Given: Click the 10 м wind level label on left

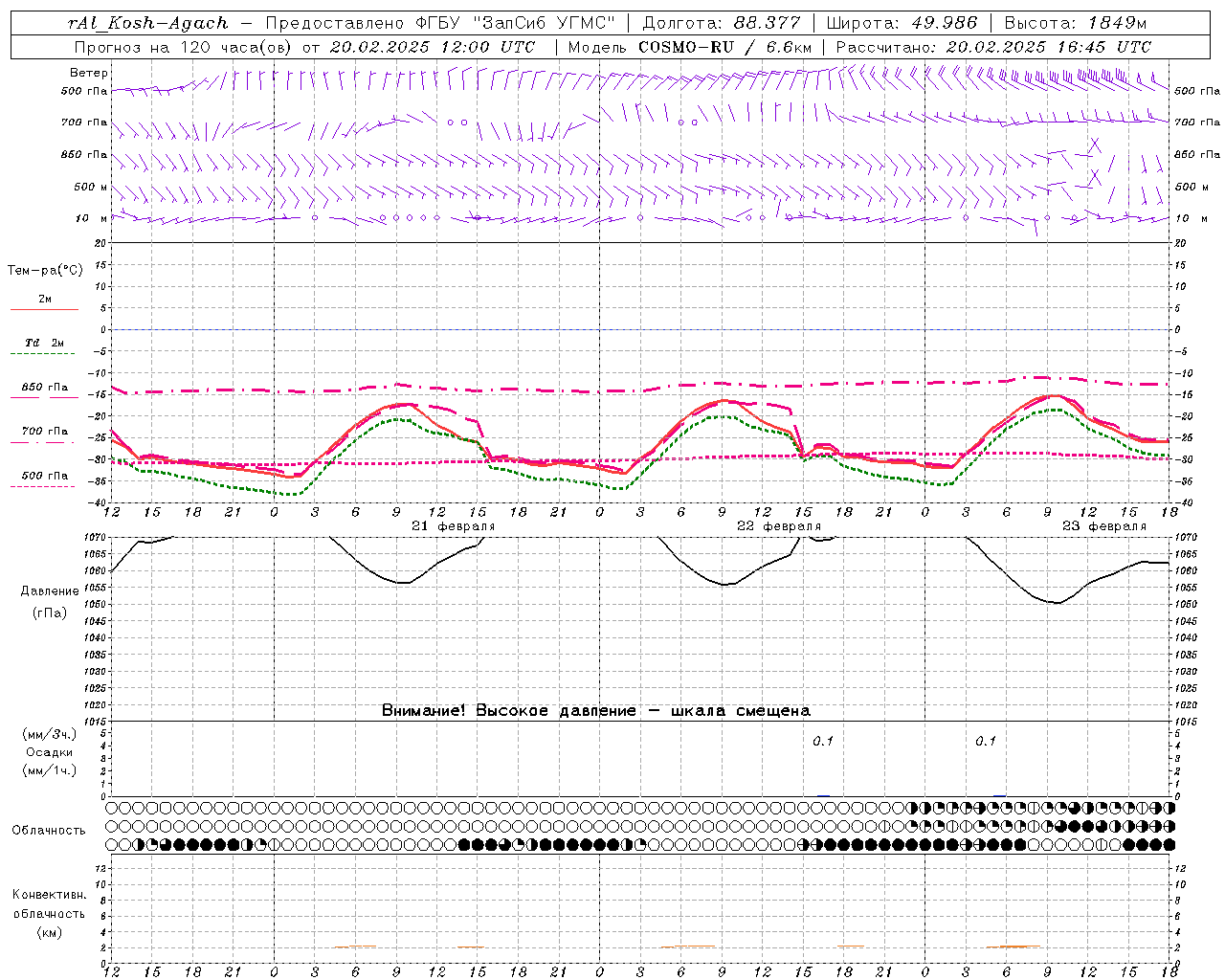Looking at the screenshot, I should [92, 218].
